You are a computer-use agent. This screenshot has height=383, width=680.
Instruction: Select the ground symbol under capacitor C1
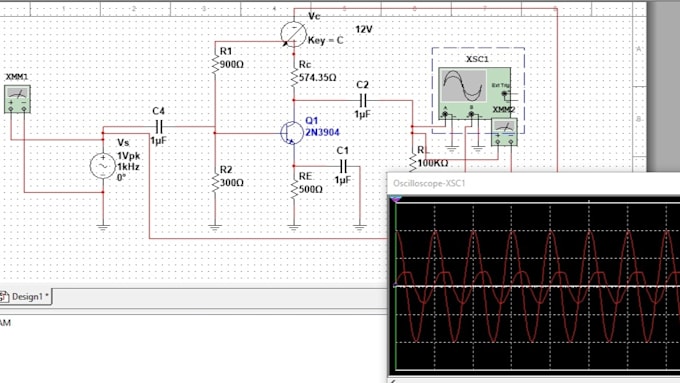tap(360, 227)
